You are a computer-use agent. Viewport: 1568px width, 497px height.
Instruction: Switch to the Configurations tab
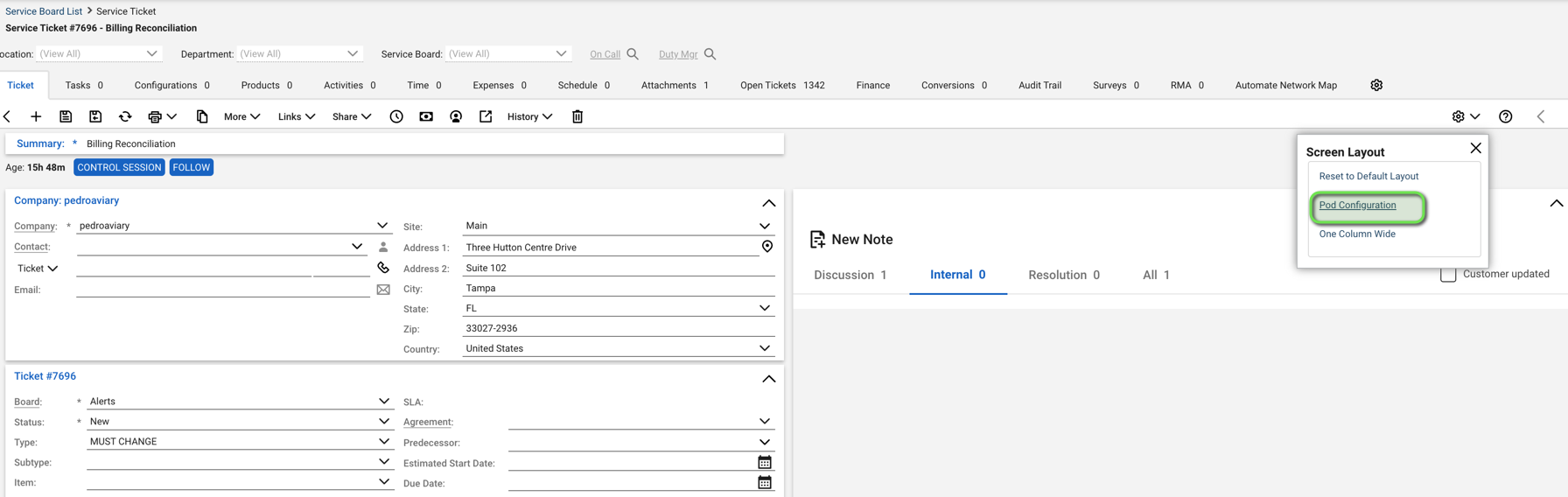(171, 85)
